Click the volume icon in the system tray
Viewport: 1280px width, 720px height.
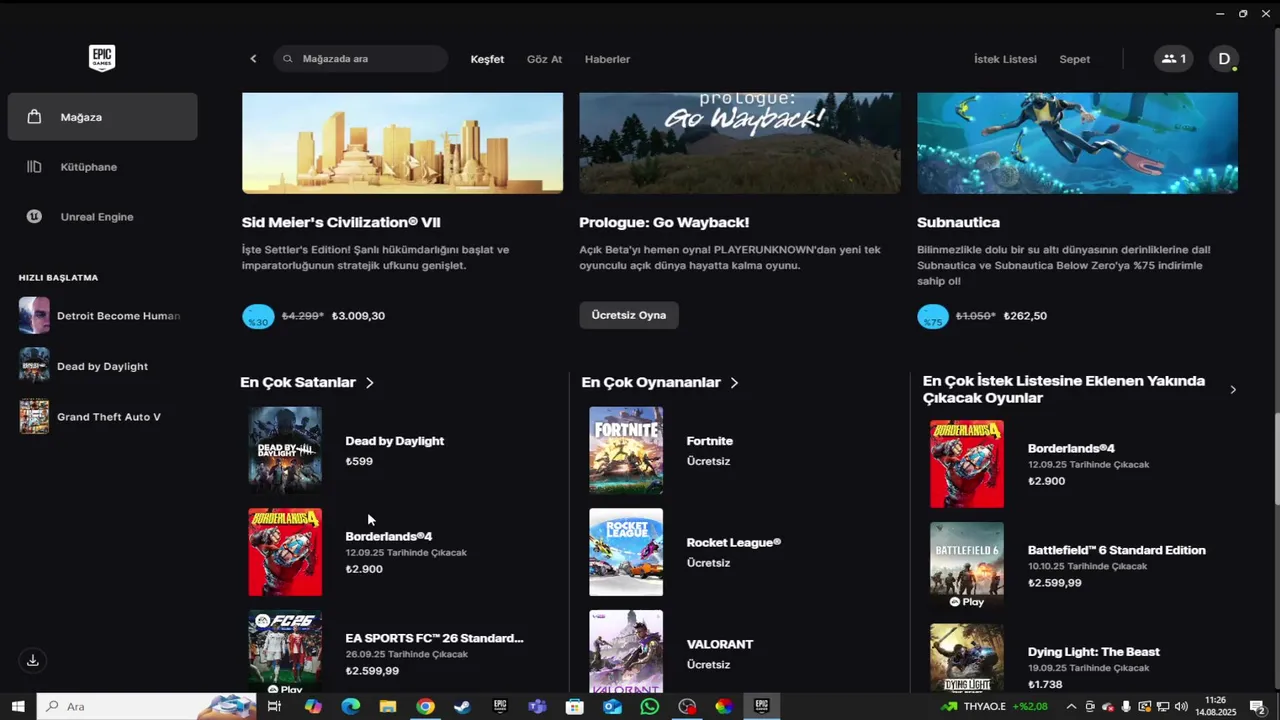[1181, 706]
